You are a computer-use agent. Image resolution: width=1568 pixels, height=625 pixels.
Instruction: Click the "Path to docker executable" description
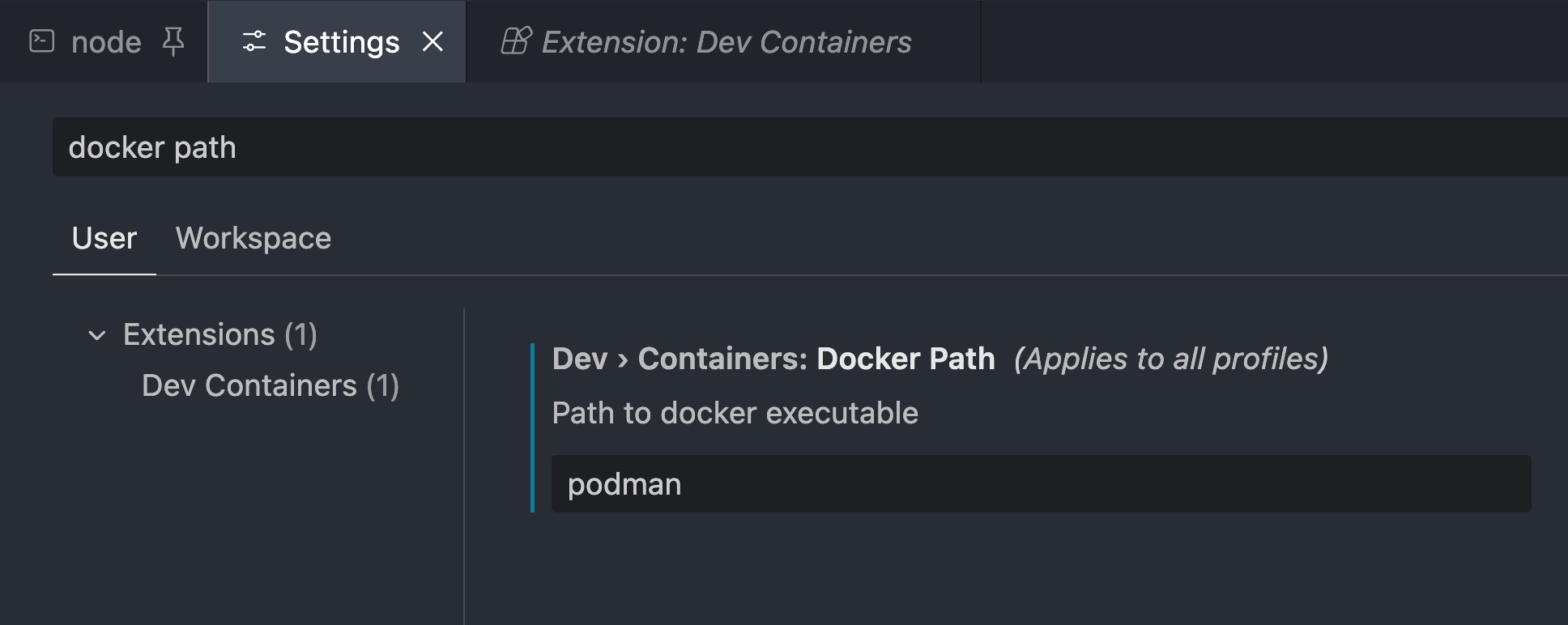point(735,414)
